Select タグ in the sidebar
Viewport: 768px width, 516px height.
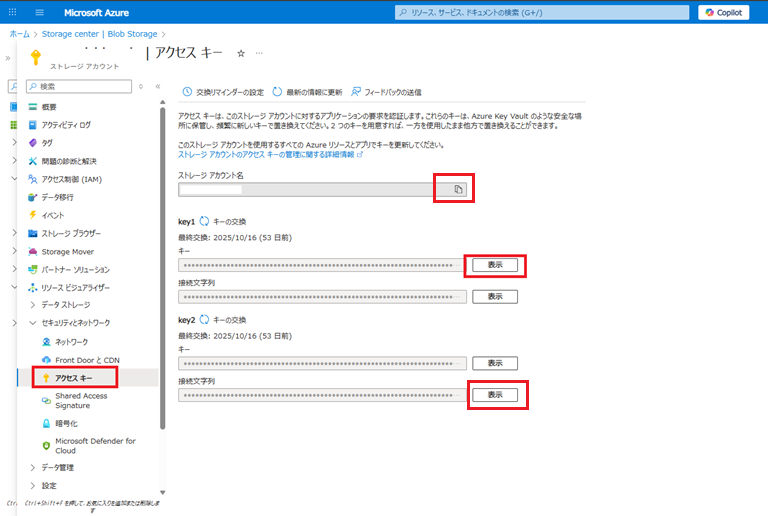point(47,143)
